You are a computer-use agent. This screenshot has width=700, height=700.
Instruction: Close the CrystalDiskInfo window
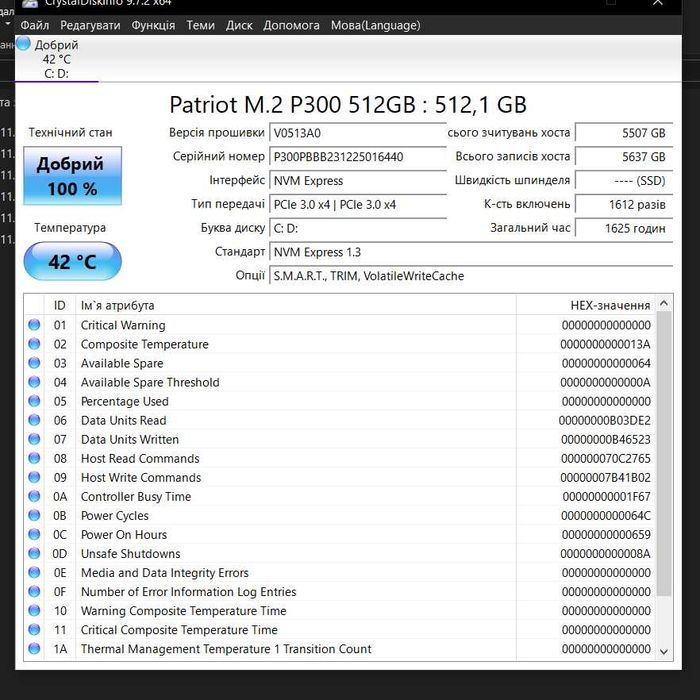coord(658,4)
